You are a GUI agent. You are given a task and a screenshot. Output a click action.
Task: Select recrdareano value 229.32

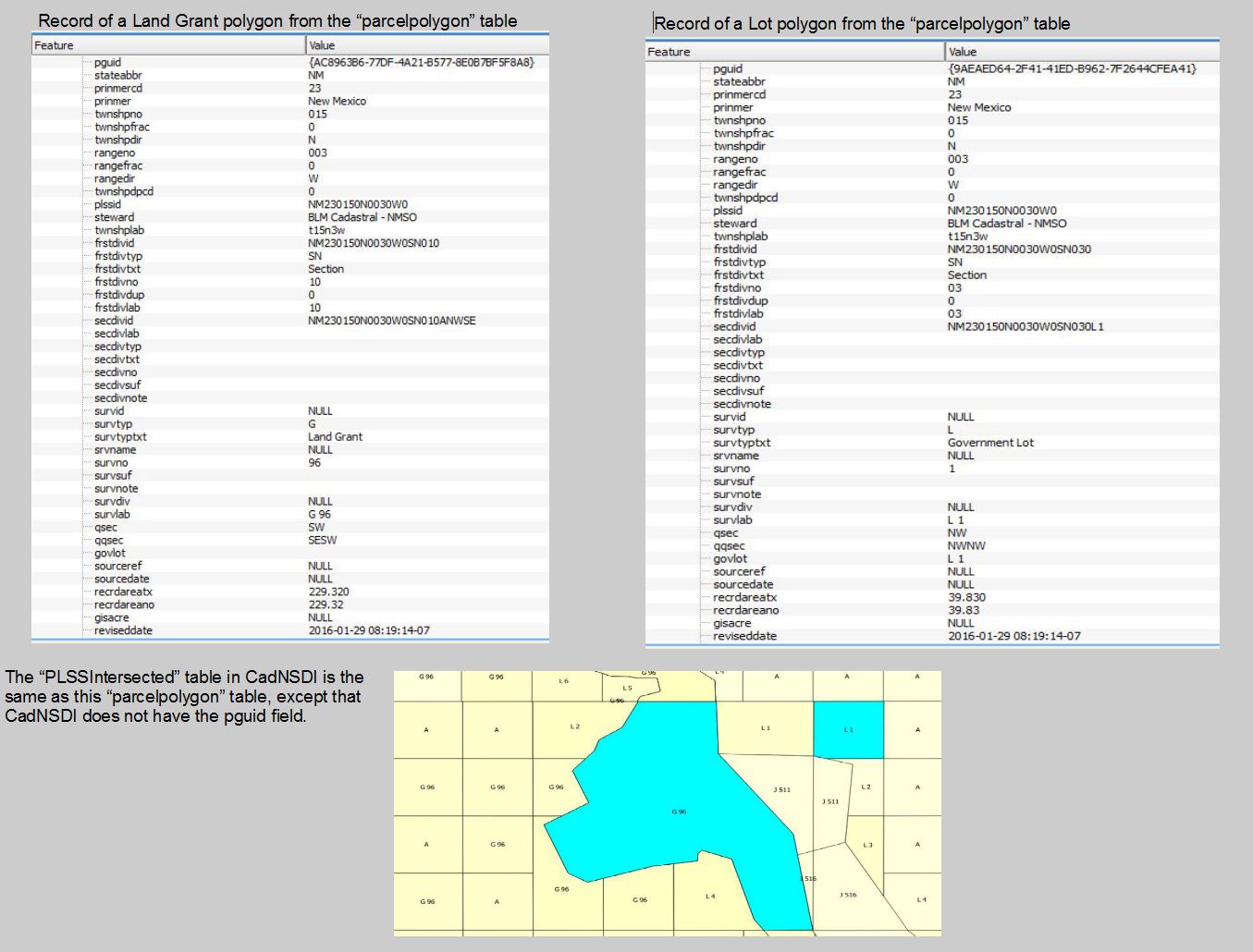coord(326,604)
